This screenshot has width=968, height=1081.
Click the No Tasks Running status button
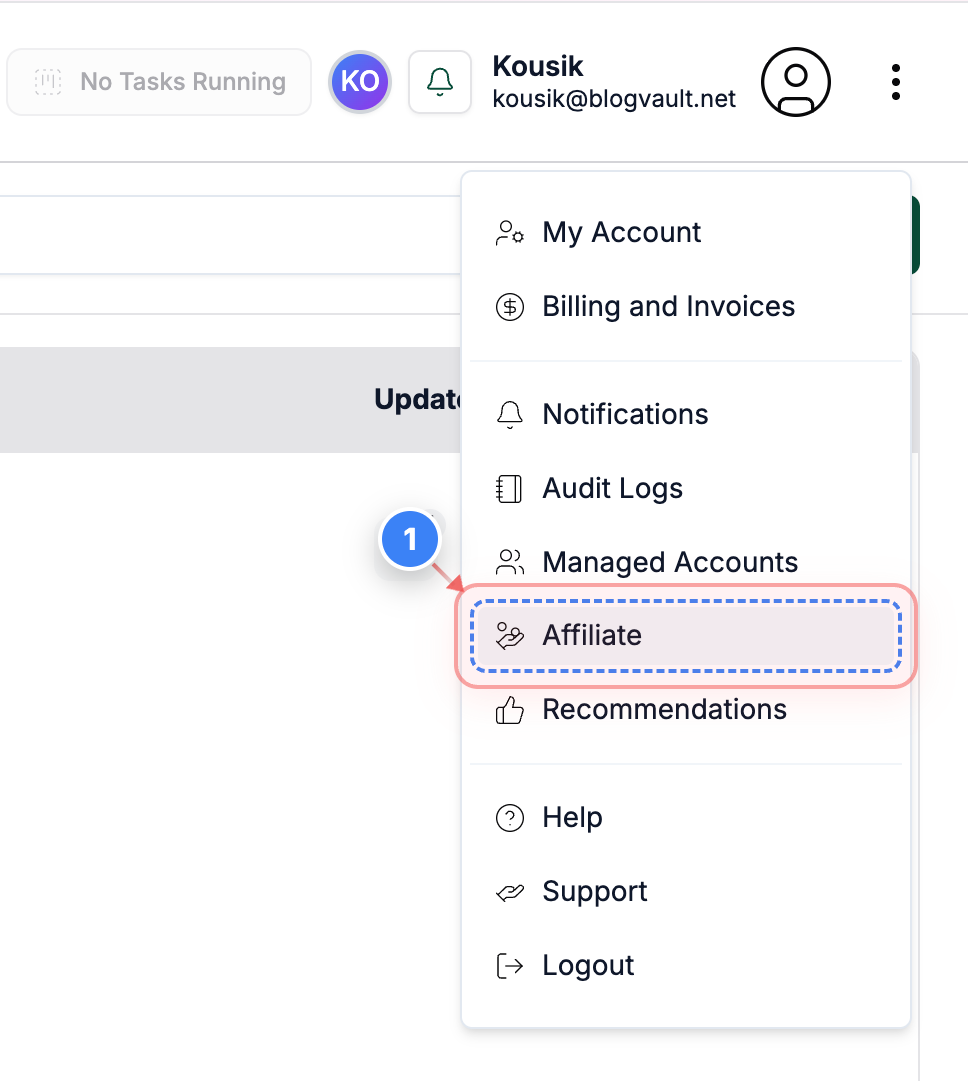point(158,81)
